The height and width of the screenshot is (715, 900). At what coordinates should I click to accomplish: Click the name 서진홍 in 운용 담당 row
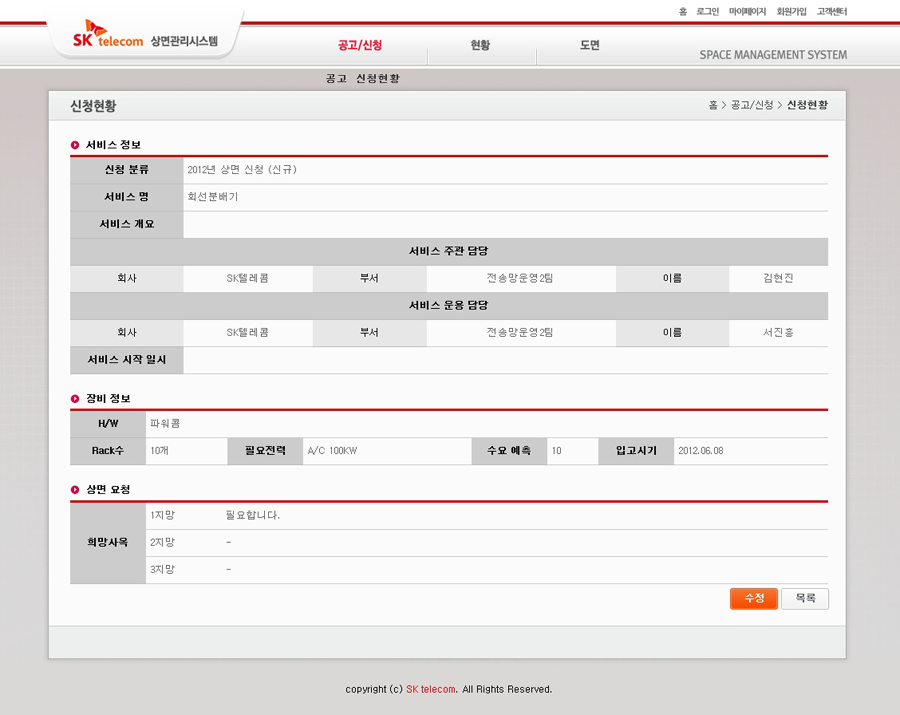tap(778, 333)
